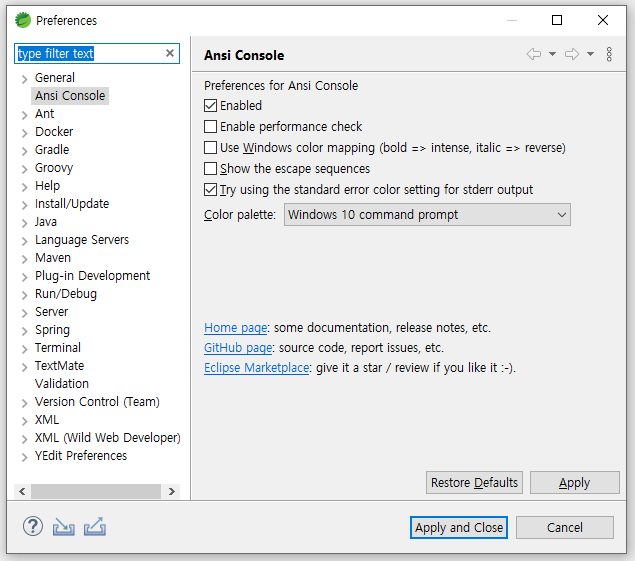Open the Help question mark icon
The image size is (635, 561).
click(x=33, y=527)
